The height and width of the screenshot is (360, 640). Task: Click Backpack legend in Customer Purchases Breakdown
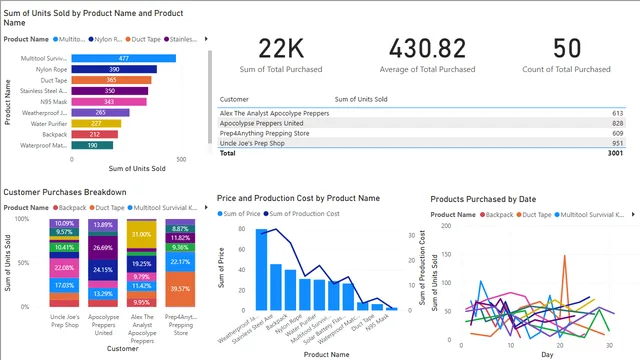pos(69,207)
